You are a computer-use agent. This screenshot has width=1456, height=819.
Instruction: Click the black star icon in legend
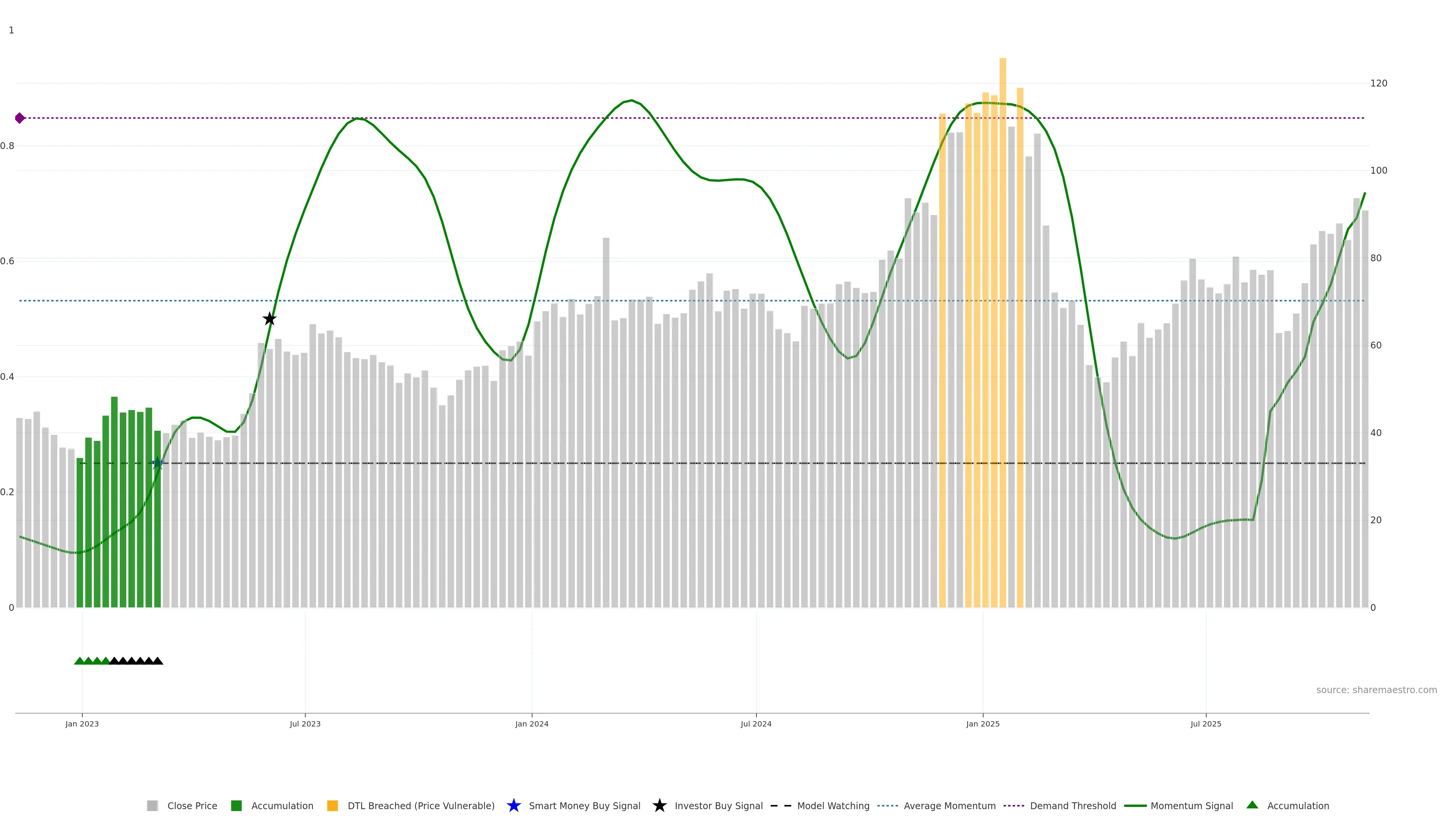coord(659,805)
